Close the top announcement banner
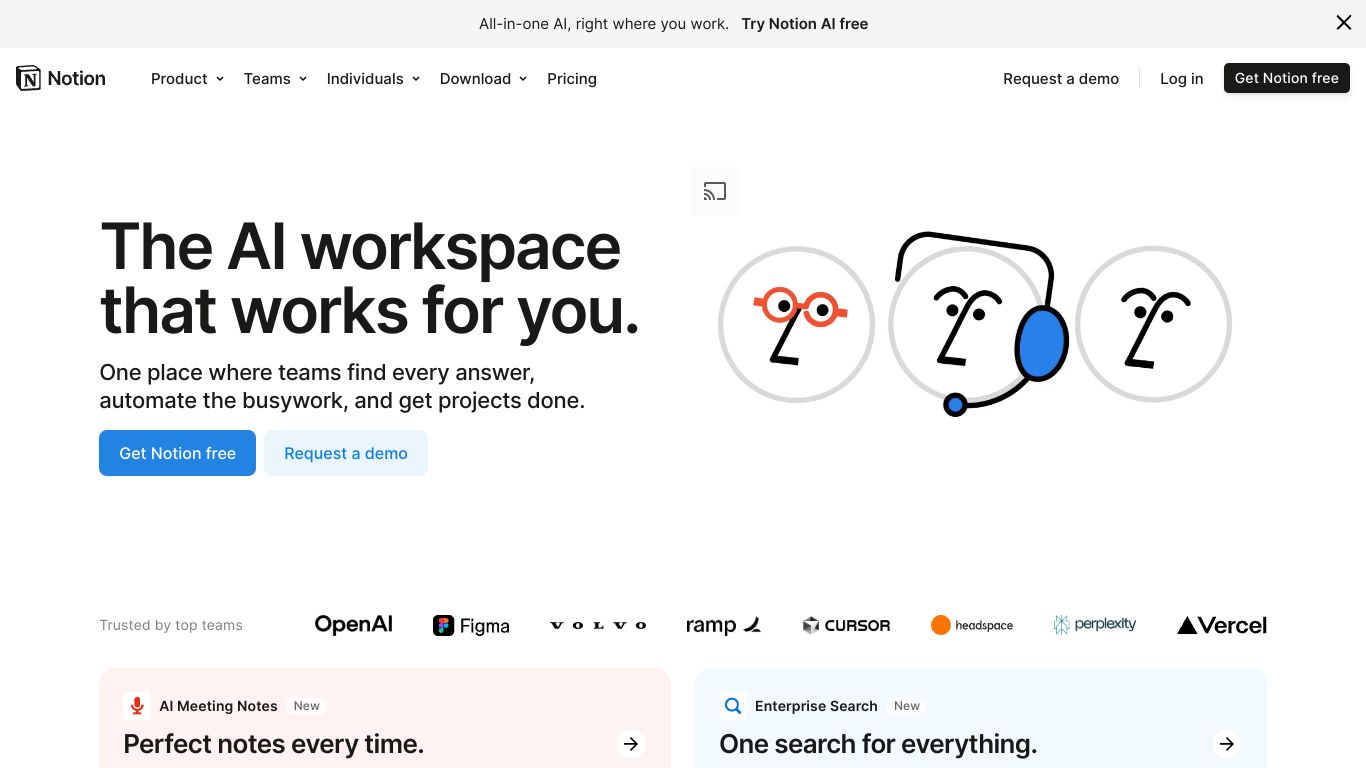The height and width of the screenshot is (768, 1366). [x=1344, y=23]
